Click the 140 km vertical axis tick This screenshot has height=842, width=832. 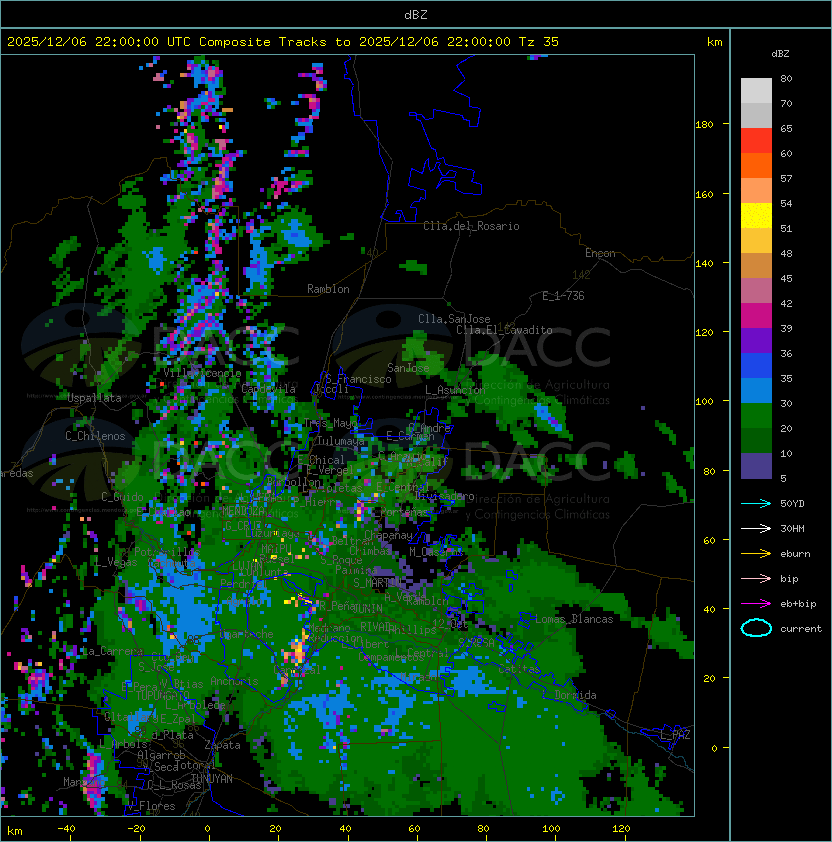pyautogui.click(x=704, y=264)
